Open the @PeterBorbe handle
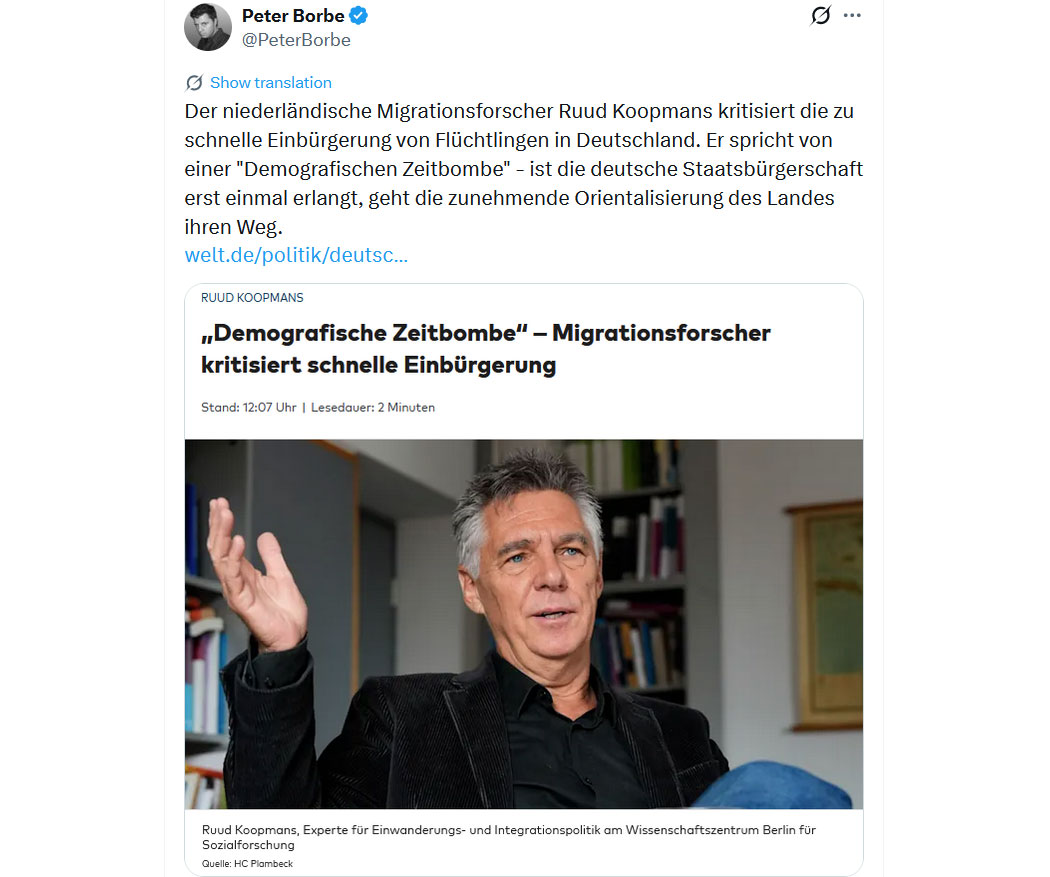 click(x=296, y=40)
